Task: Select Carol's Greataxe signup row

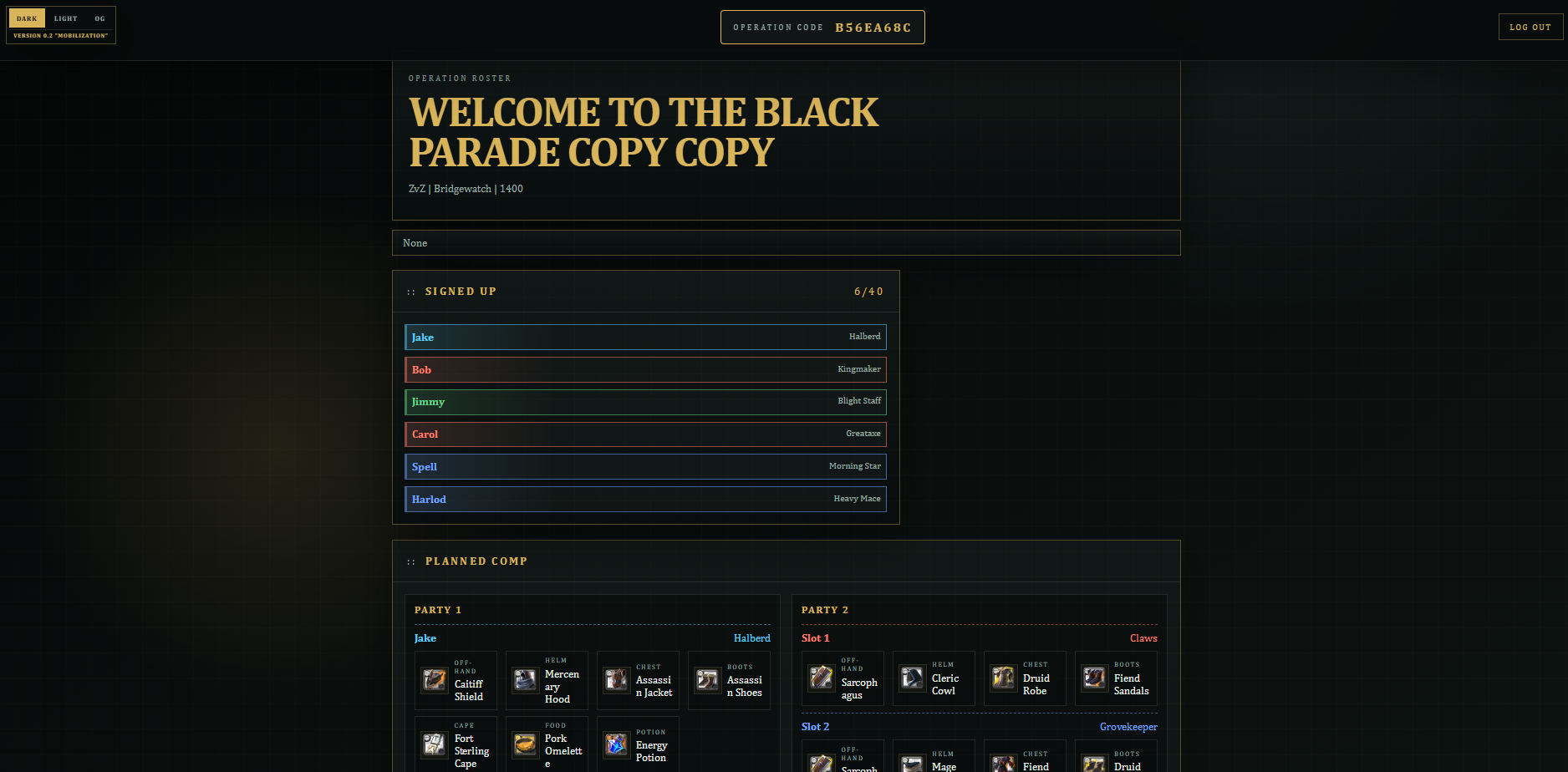Action: pyautogui.click(x=645, y=434)
